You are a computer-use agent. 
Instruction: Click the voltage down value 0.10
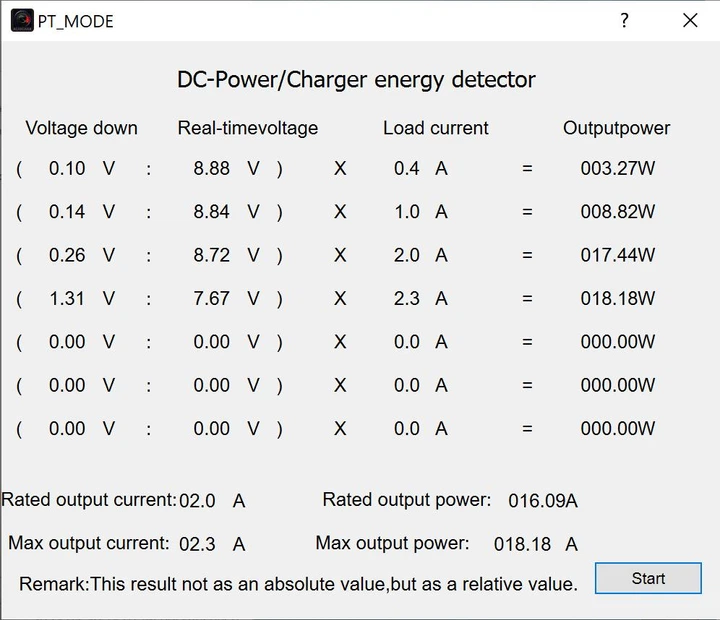click(x=67, y=169)
